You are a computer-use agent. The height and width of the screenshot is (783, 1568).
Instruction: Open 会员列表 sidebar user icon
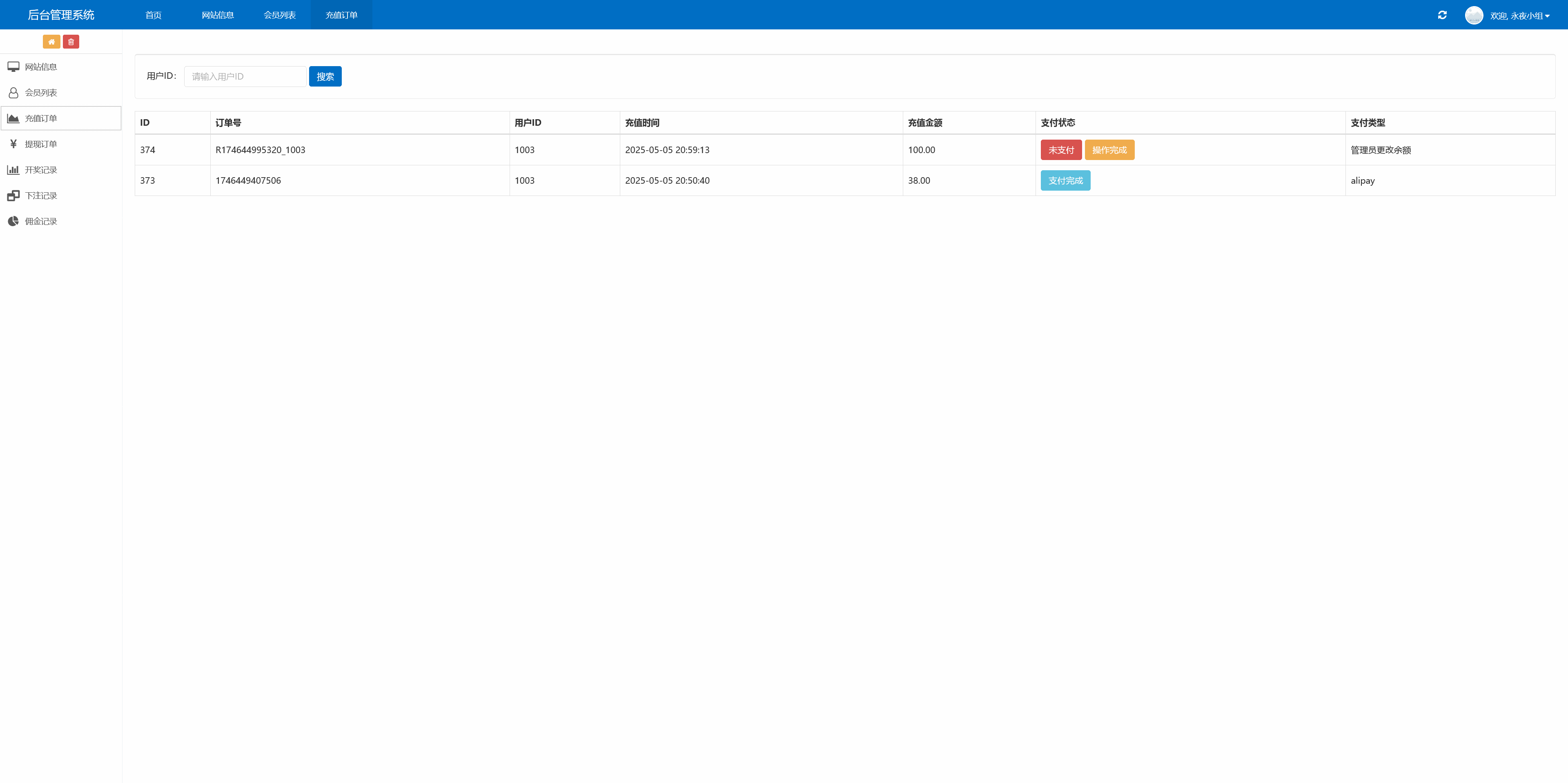point(13,93)
